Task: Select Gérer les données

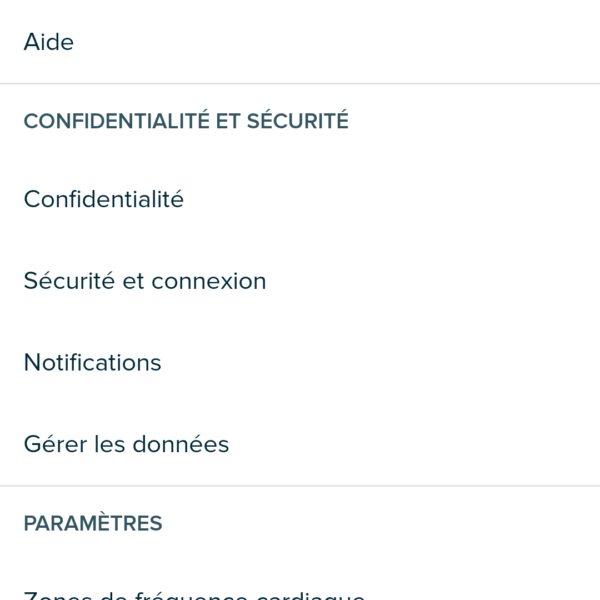Action: tap(126, 444)
